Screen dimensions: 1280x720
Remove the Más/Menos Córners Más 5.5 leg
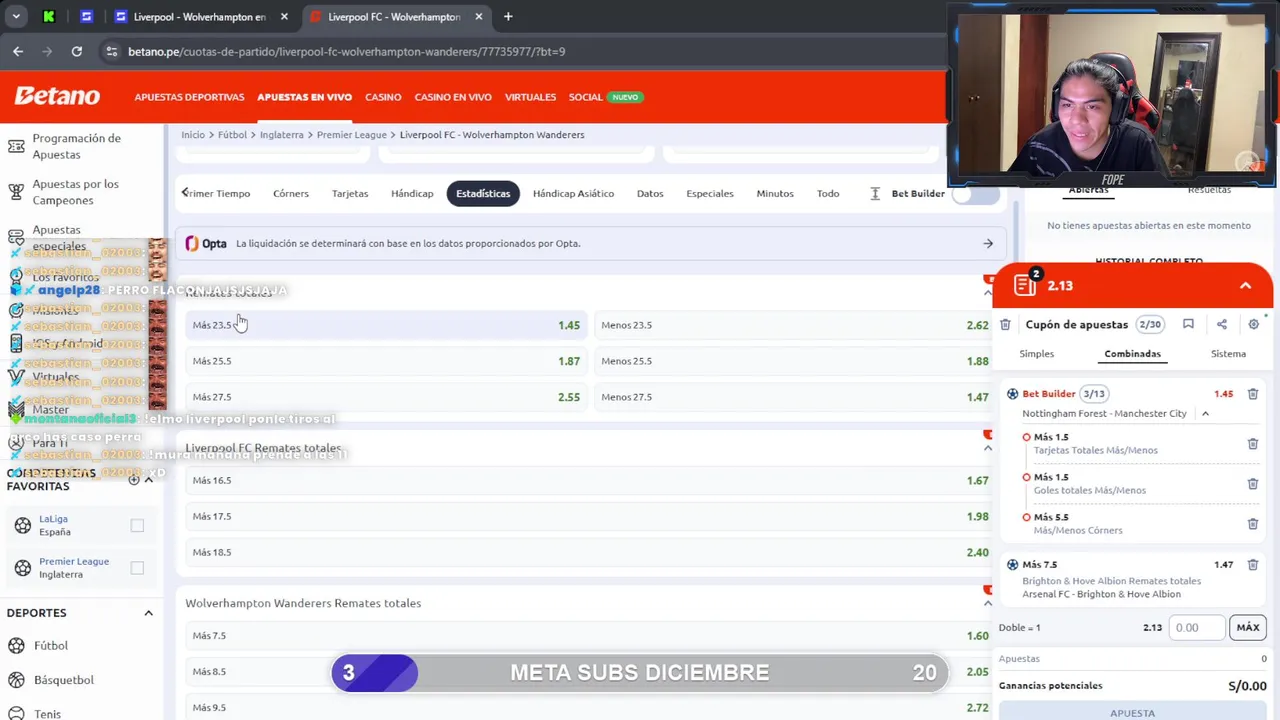pyautogui.click(x=1252, y=524)
